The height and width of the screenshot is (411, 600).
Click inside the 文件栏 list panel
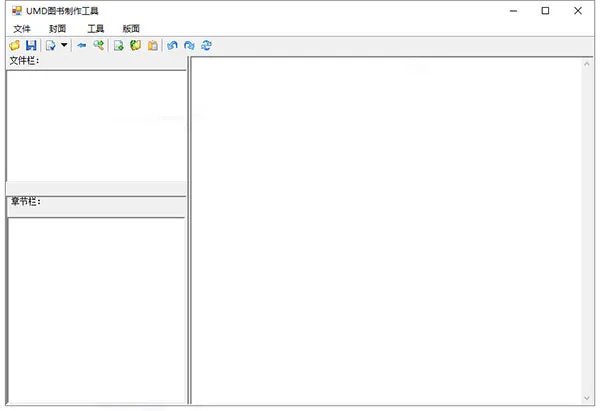pos(95,125)
